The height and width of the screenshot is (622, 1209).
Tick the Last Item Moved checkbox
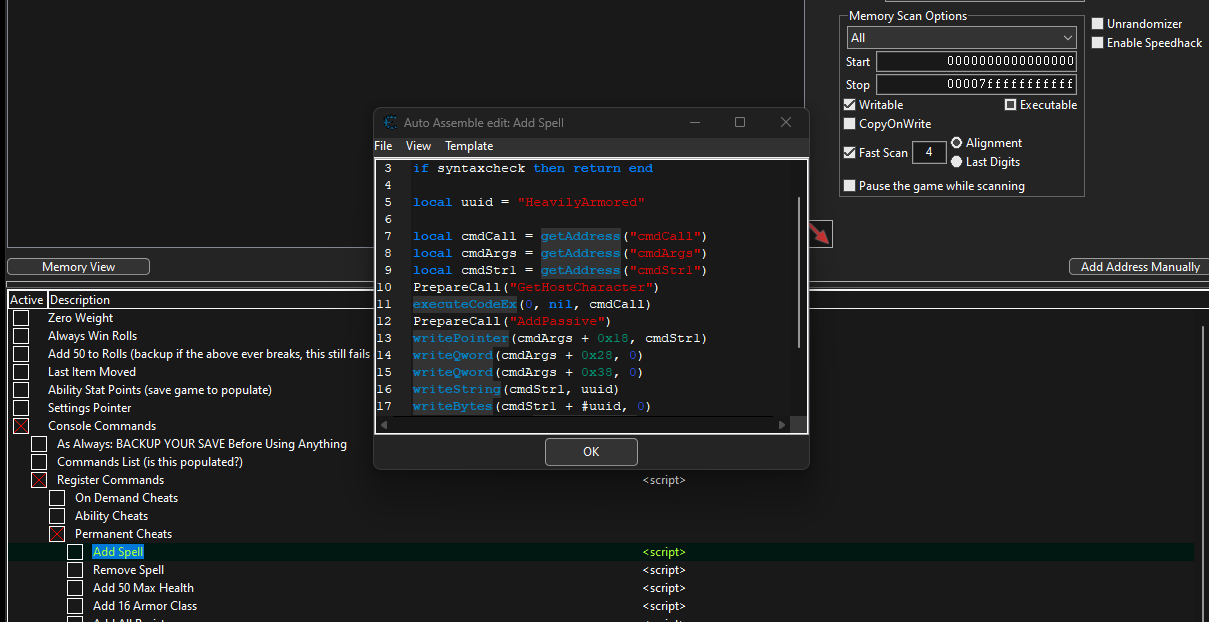point(21,372)
